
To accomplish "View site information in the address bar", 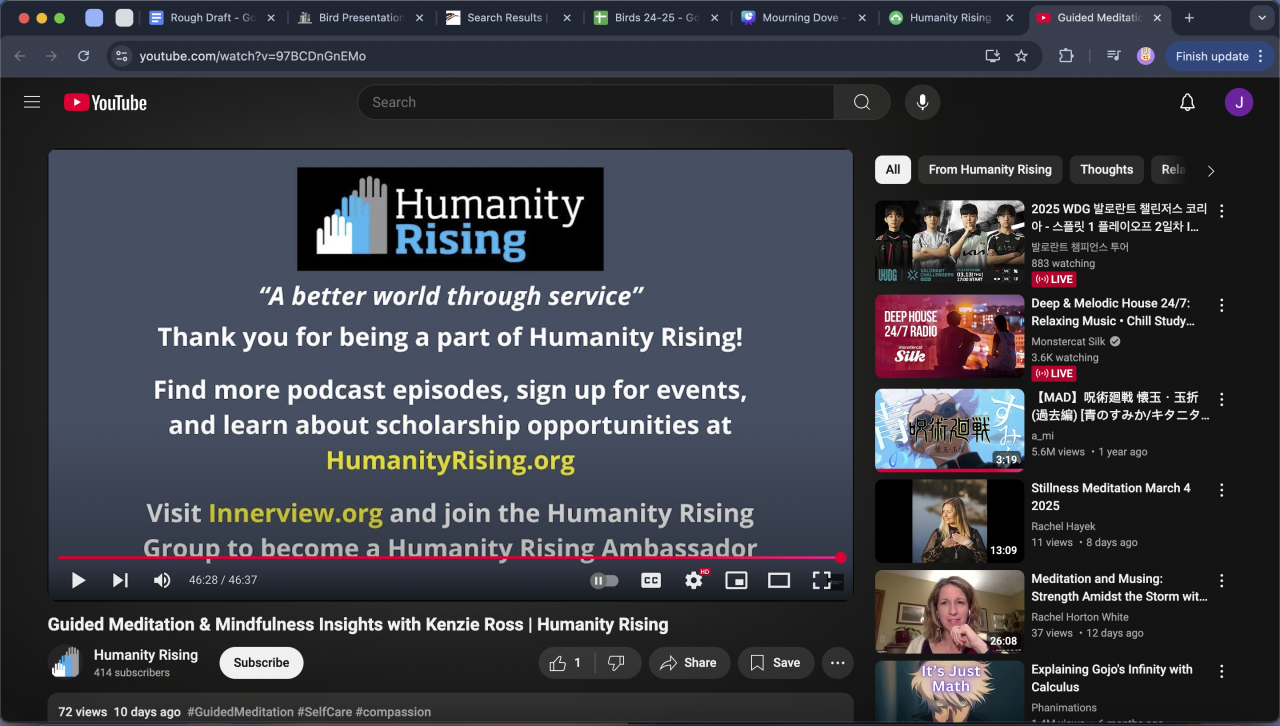I will 121,56.
